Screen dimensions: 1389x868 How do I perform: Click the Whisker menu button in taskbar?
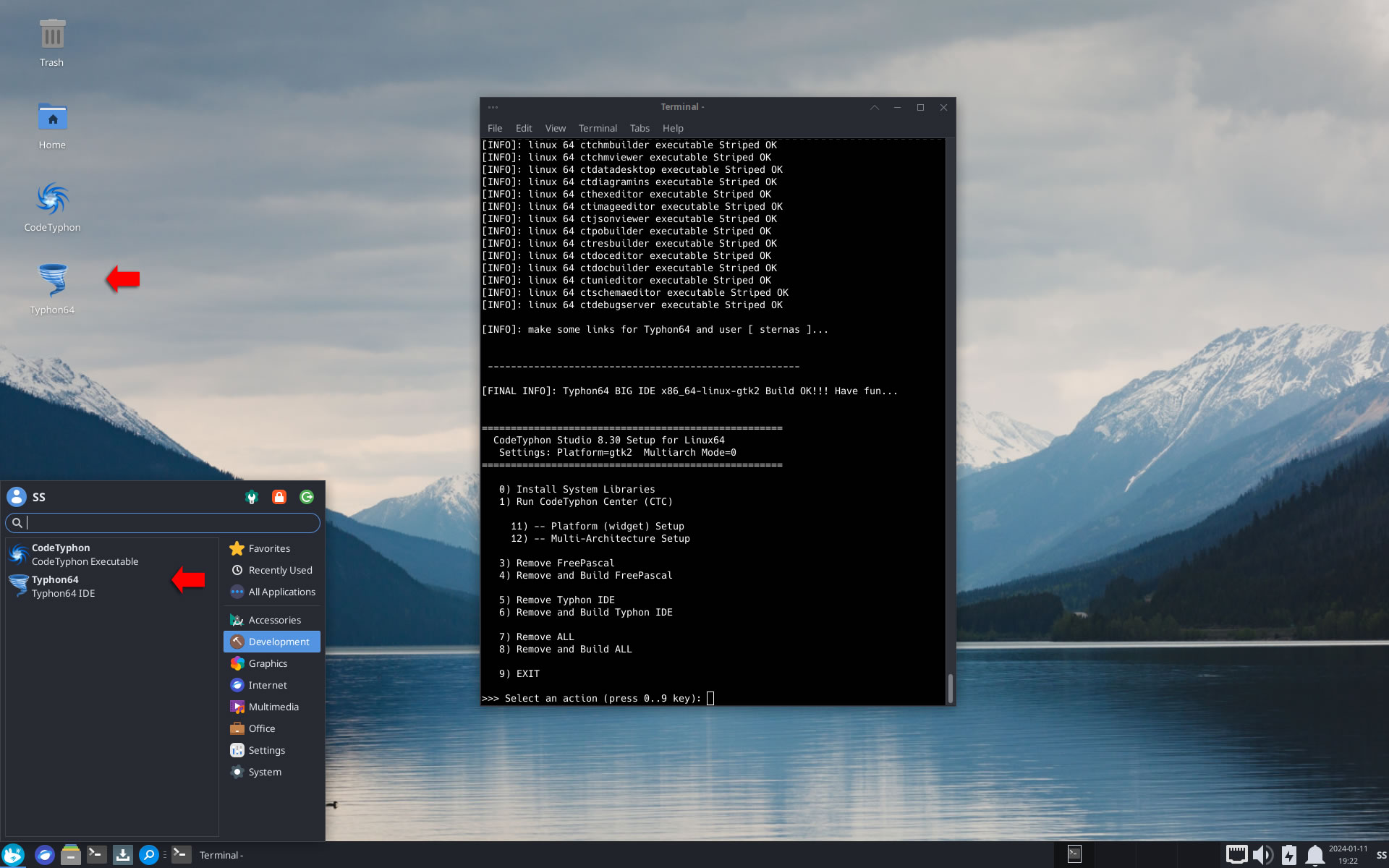(x=14, y=855)
